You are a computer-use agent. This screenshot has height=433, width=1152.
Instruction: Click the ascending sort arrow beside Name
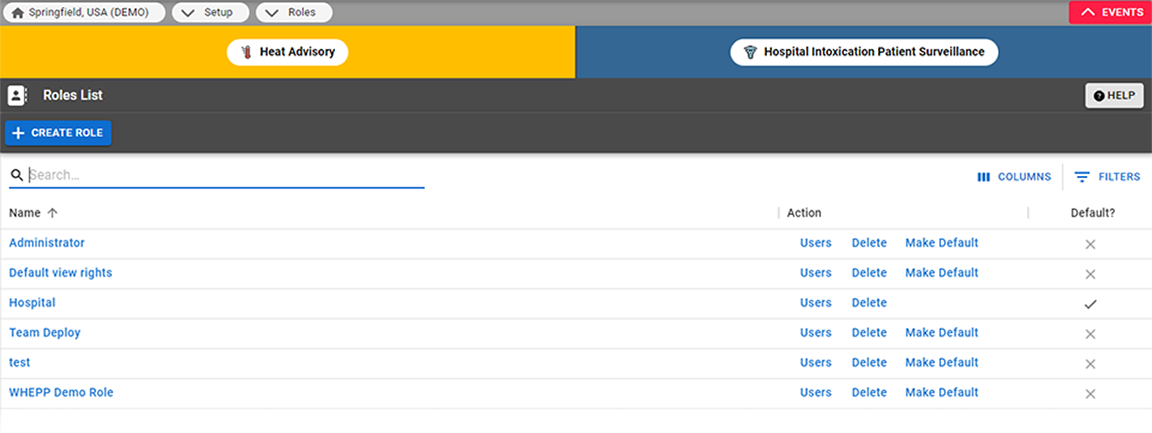(52, 213)
